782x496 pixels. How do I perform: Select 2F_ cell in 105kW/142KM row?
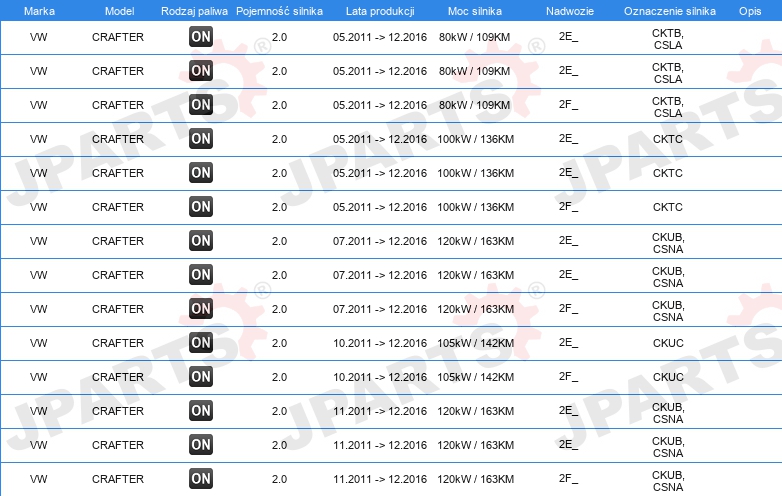[x=569, y=376]
